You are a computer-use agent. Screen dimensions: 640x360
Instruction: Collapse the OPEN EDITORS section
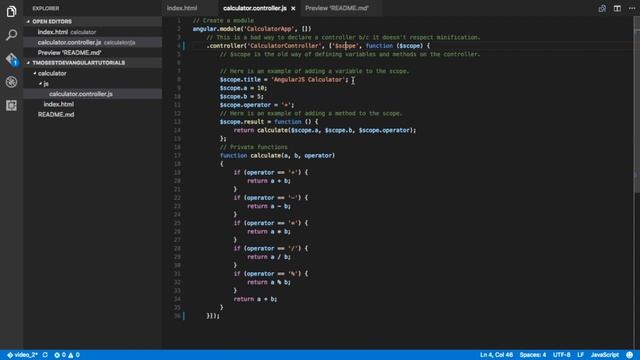(x=52, y=21)
